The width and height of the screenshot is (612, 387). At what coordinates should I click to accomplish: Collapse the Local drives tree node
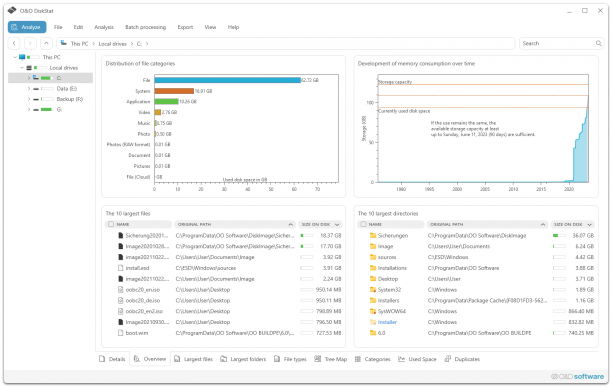pos(22,67)
